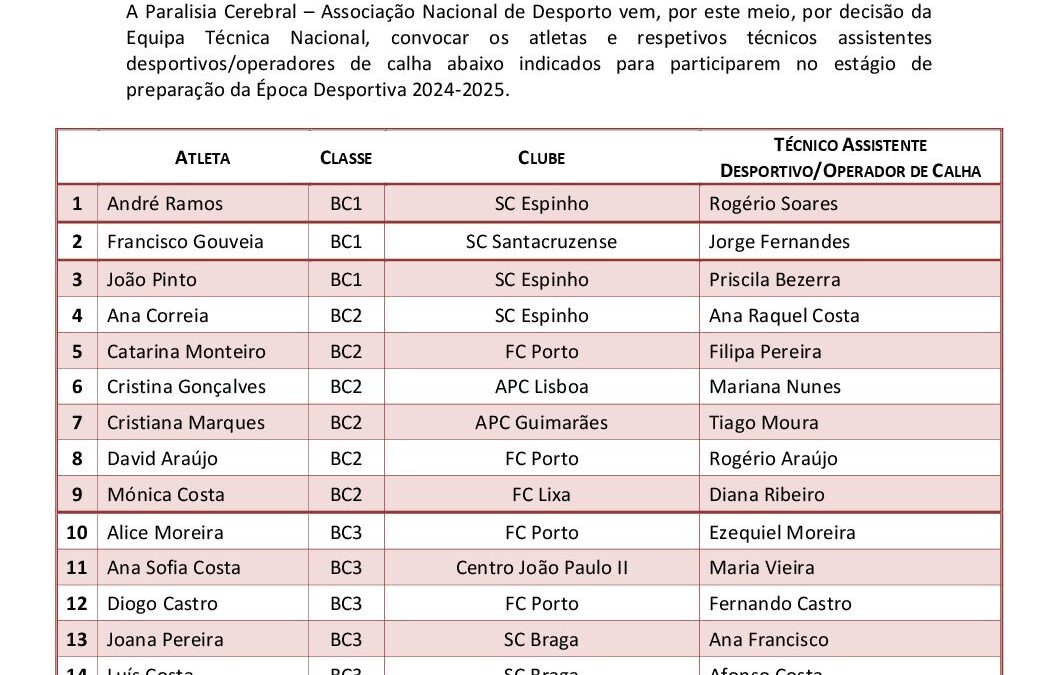
Task: Click row number 9 cell
Action: coord(77,495)
